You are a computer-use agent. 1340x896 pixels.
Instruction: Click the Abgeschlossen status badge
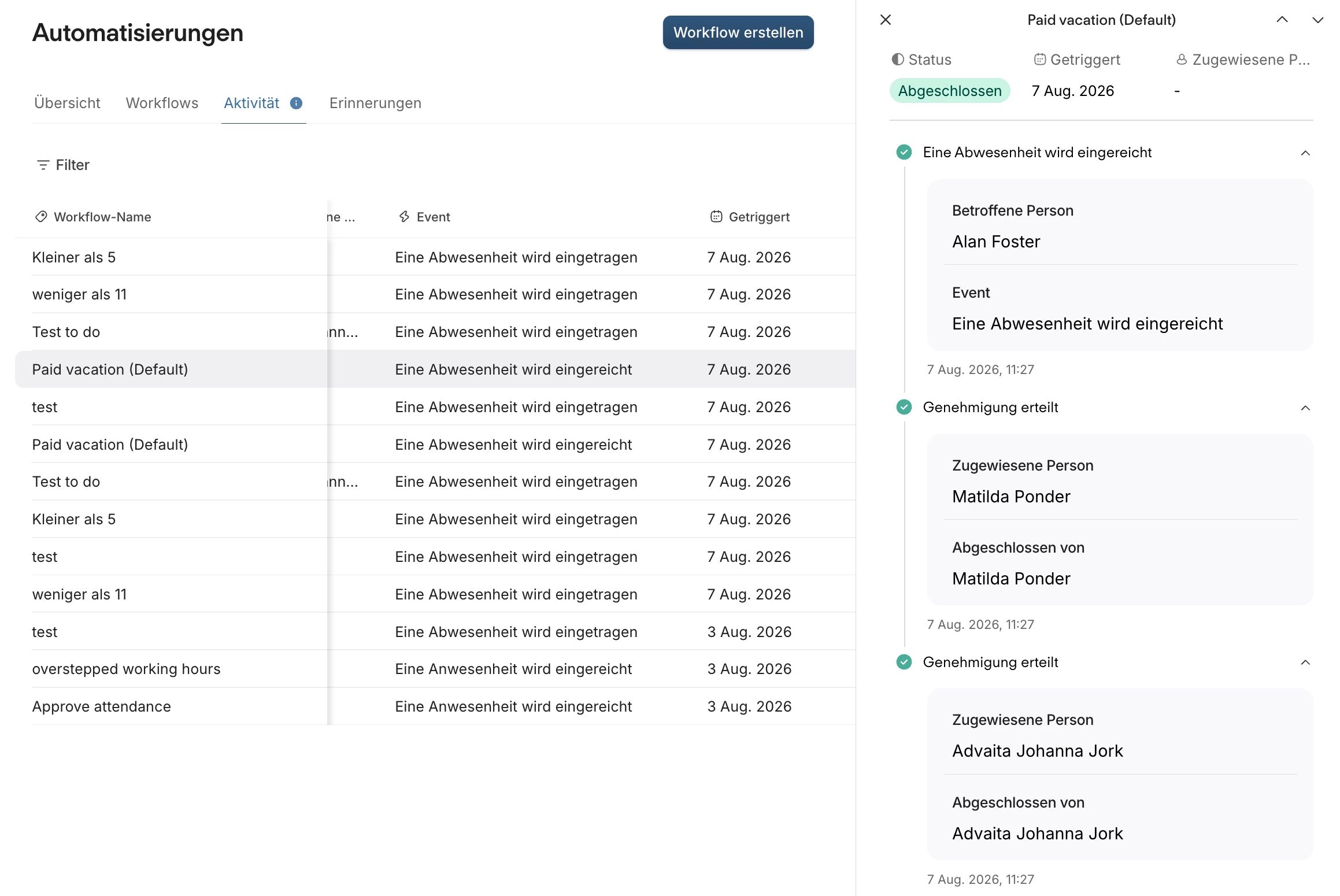pyautogui.click(x=950, y=91)
